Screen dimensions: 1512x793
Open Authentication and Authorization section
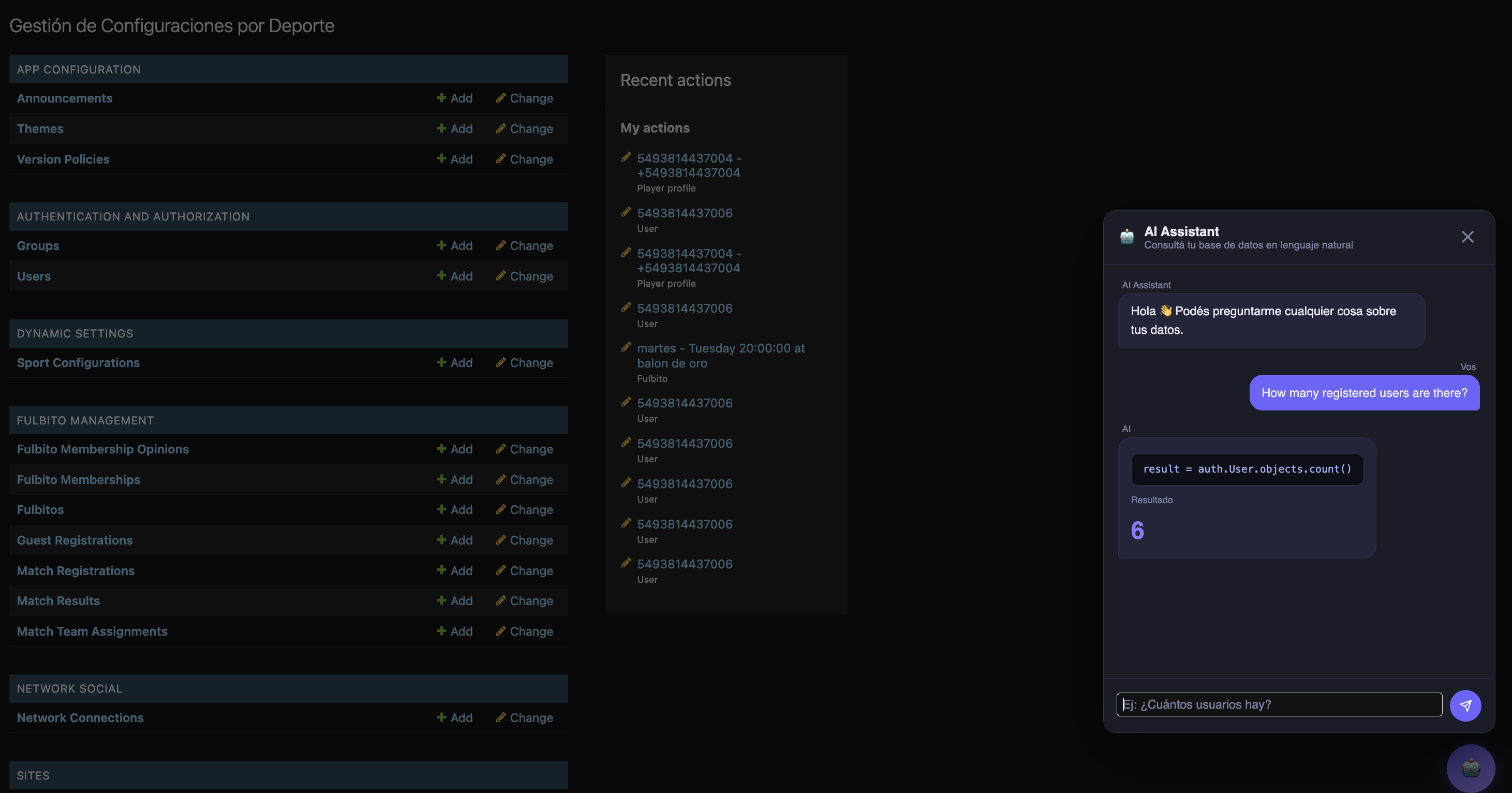(x=133, y=216)
